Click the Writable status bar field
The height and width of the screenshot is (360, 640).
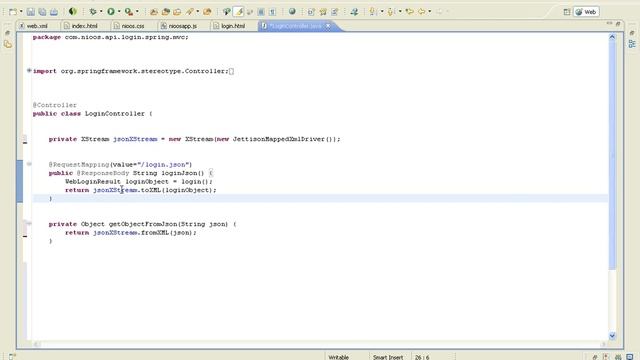tap(338, 357)
